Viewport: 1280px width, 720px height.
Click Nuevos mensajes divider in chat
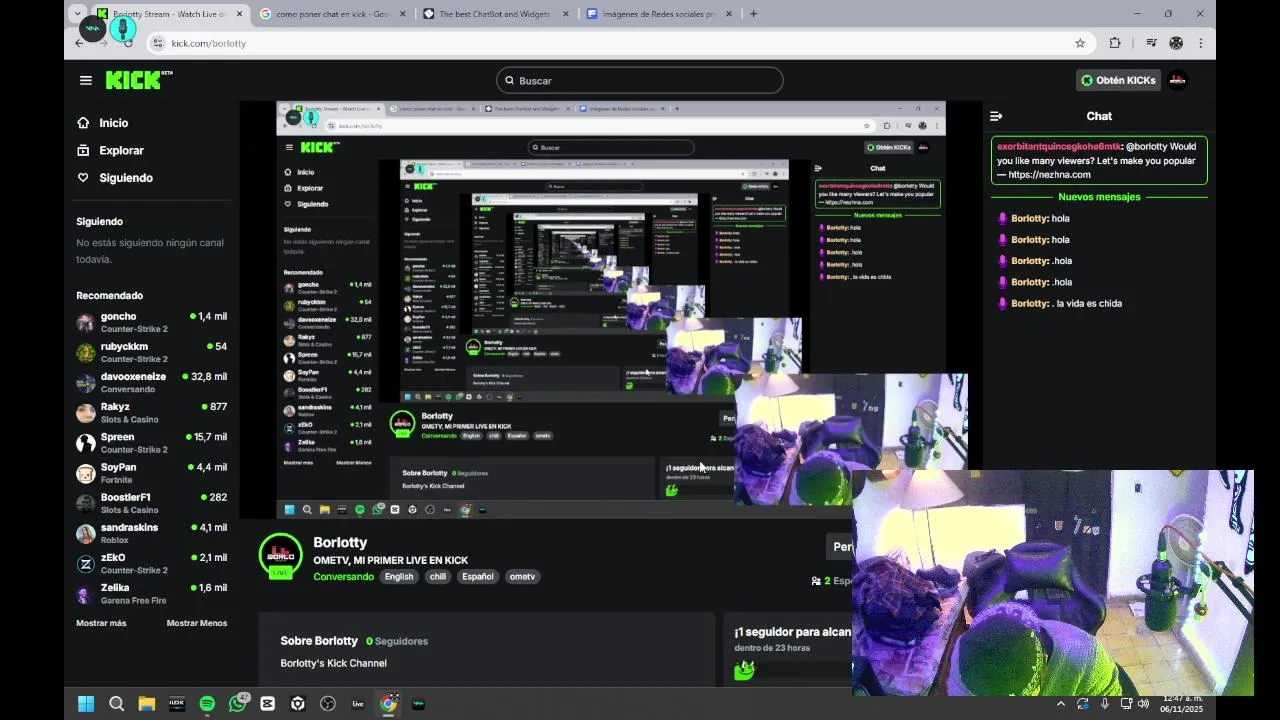1099,197
